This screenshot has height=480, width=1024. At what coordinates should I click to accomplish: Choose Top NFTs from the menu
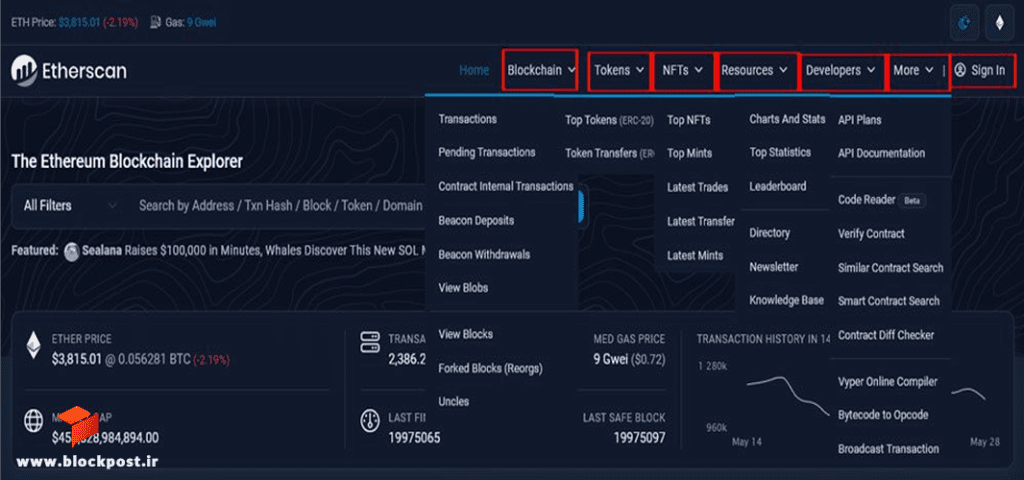688,120
